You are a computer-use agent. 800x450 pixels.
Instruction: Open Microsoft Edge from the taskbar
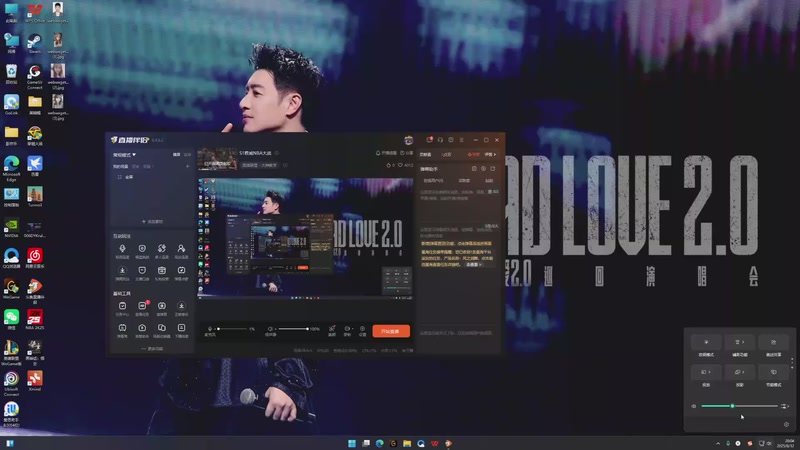[x=380, y=443]
